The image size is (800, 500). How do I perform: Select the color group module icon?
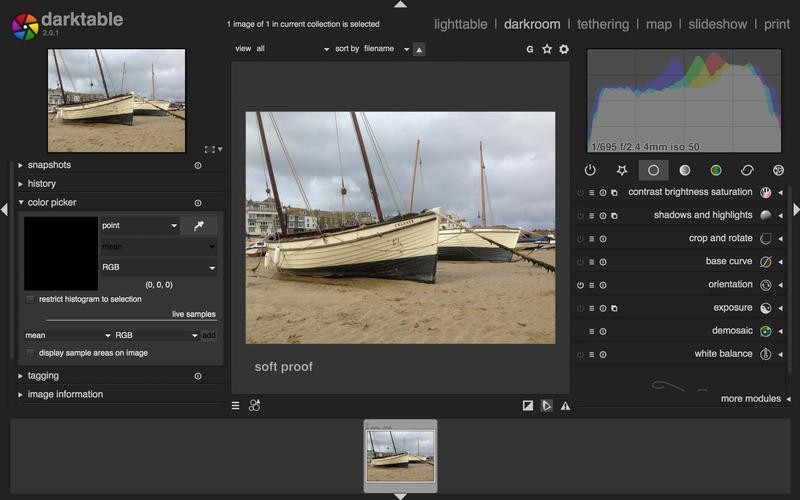pos(716,170)
